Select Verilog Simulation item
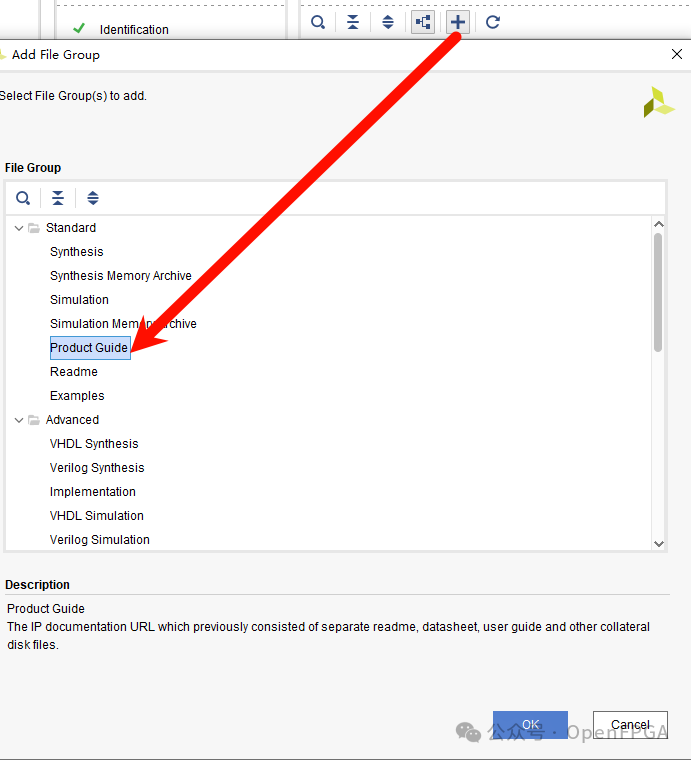691x760 pixels. coord(100,539)
